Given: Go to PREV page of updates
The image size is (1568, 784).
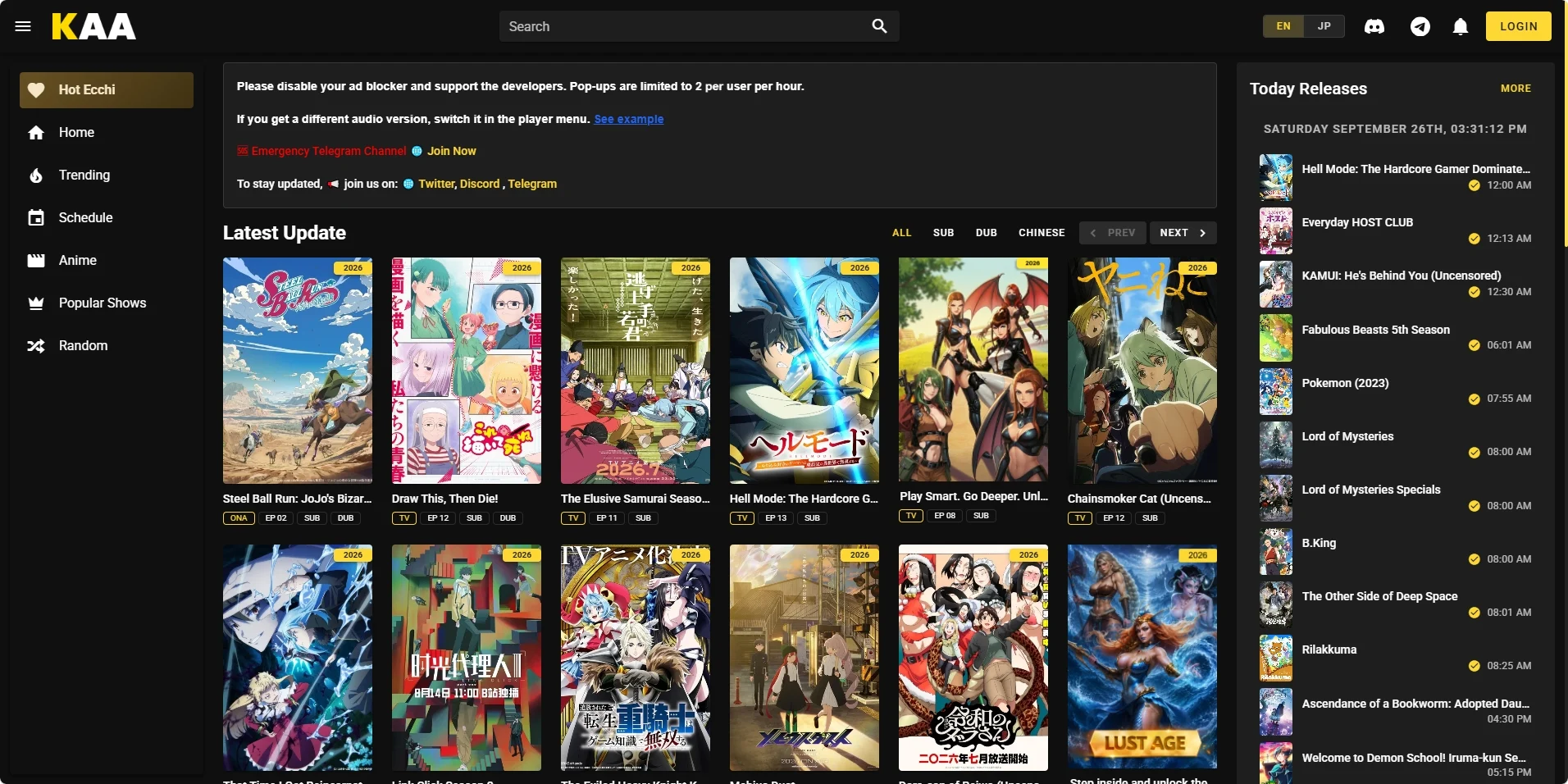Looking at the screenshot, I should tap(1113, 233).
